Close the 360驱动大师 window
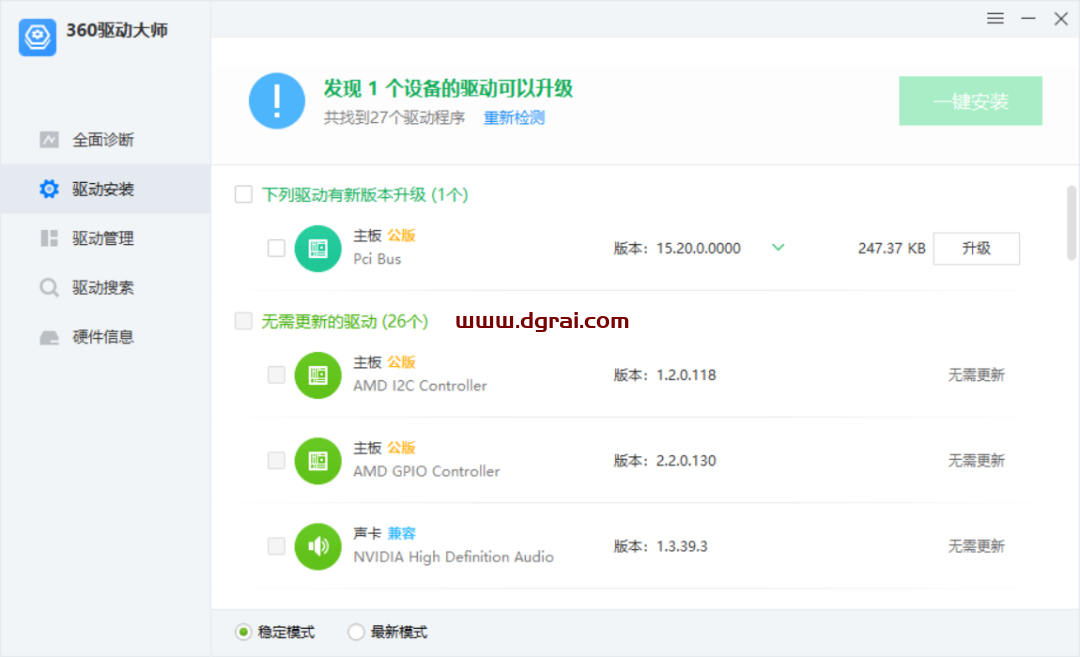1080x657 pixels. (x=1061, y=19)
